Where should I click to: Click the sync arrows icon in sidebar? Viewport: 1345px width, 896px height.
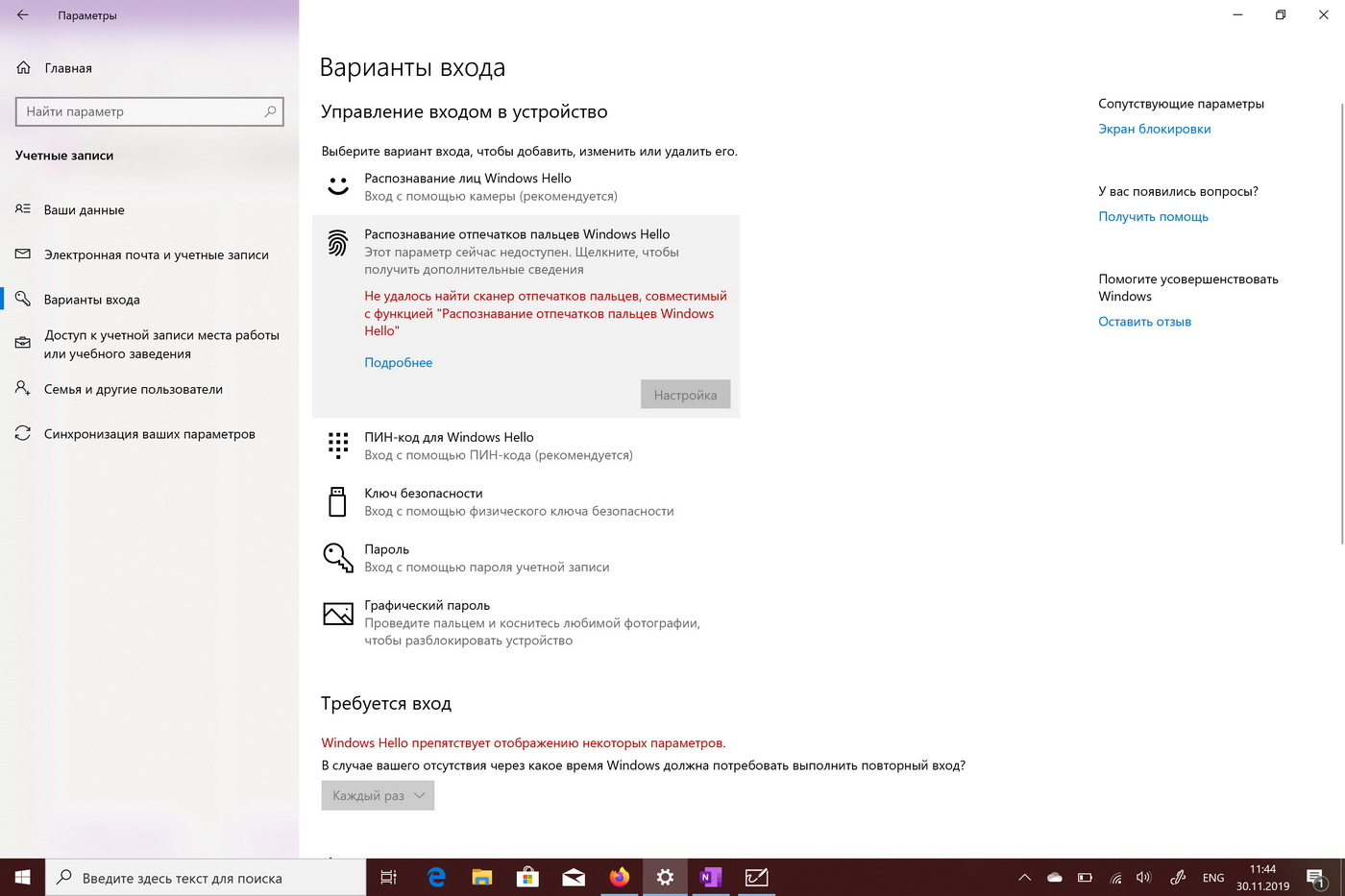23,433
